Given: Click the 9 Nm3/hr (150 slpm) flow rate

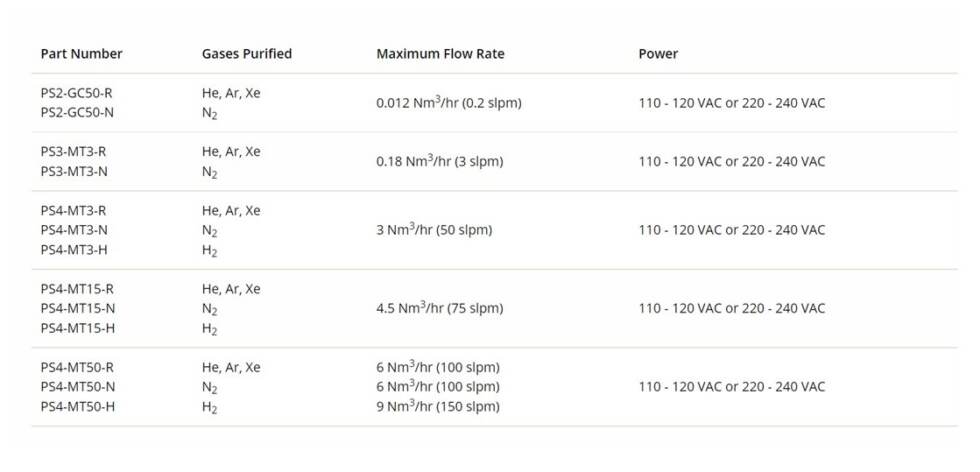Looking at the screenshot, I should 437,406.
